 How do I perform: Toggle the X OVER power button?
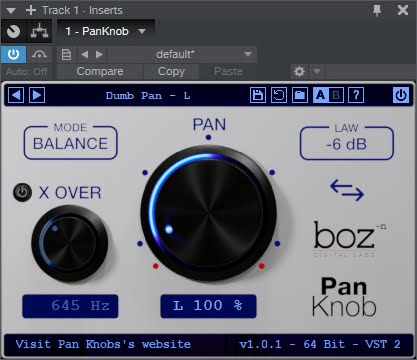click(22, 192)
